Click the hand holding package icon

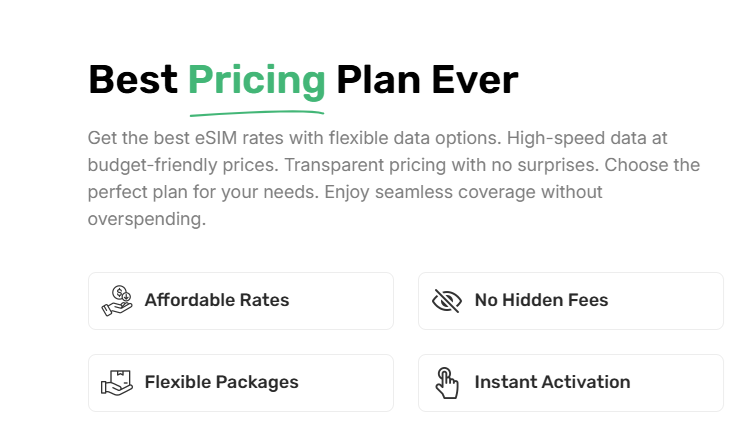click(x=117, y=383)
